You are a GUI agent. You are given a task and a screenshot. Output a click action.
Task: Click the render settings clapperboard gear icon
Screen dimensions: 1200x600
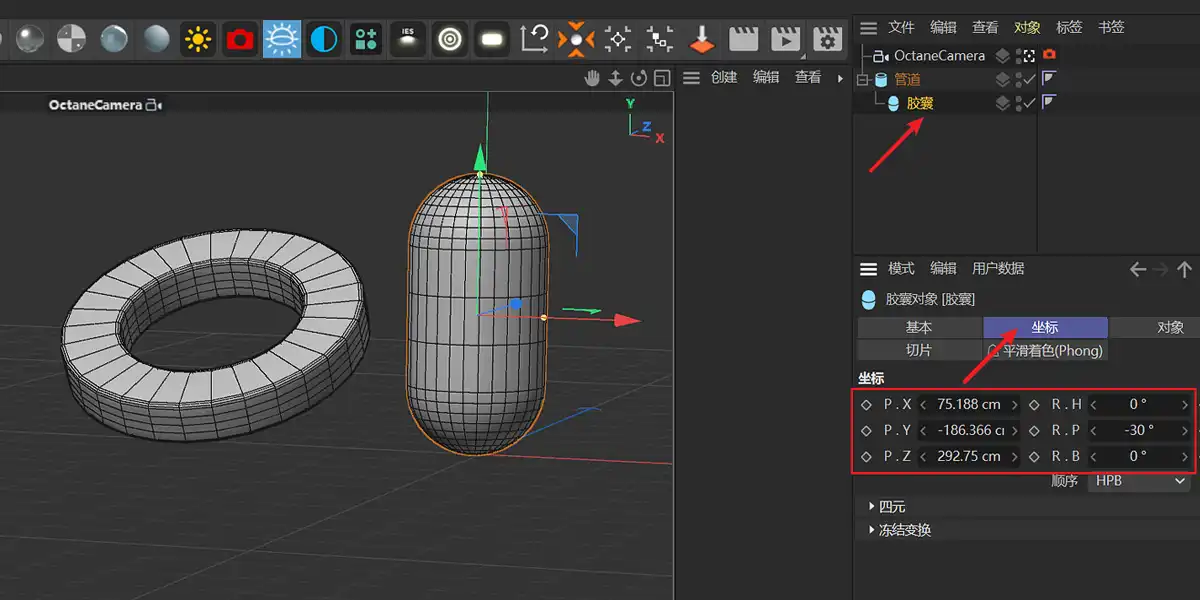click(x=826, y=39)
